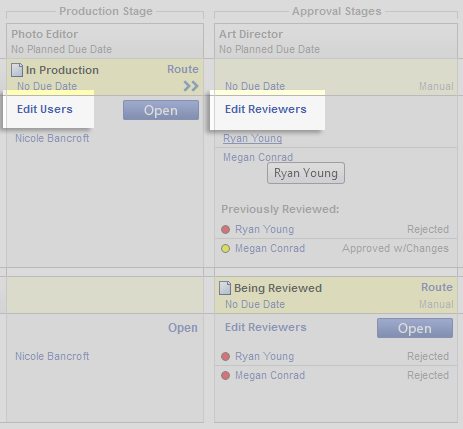Open the Edit Users link

point(45,109)
